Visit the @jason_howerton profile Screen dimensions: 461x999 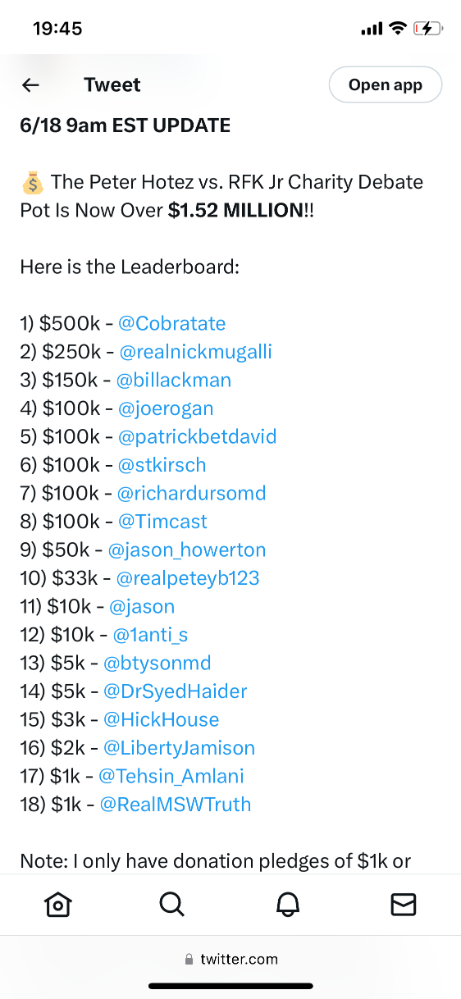click(x=187, y=550)
